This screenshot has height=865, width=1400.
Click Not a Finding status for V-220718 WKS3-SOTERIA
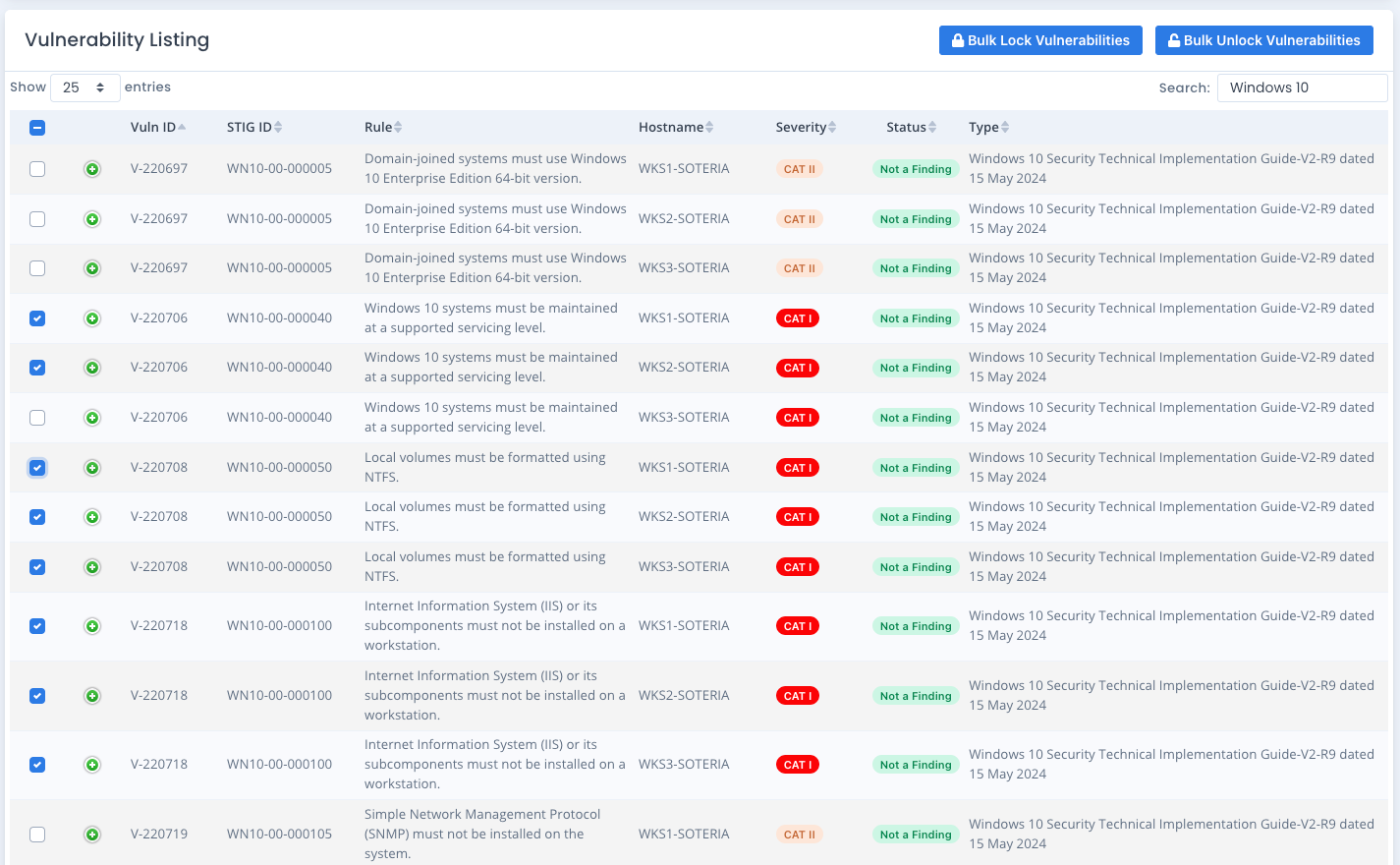point(916,765)
